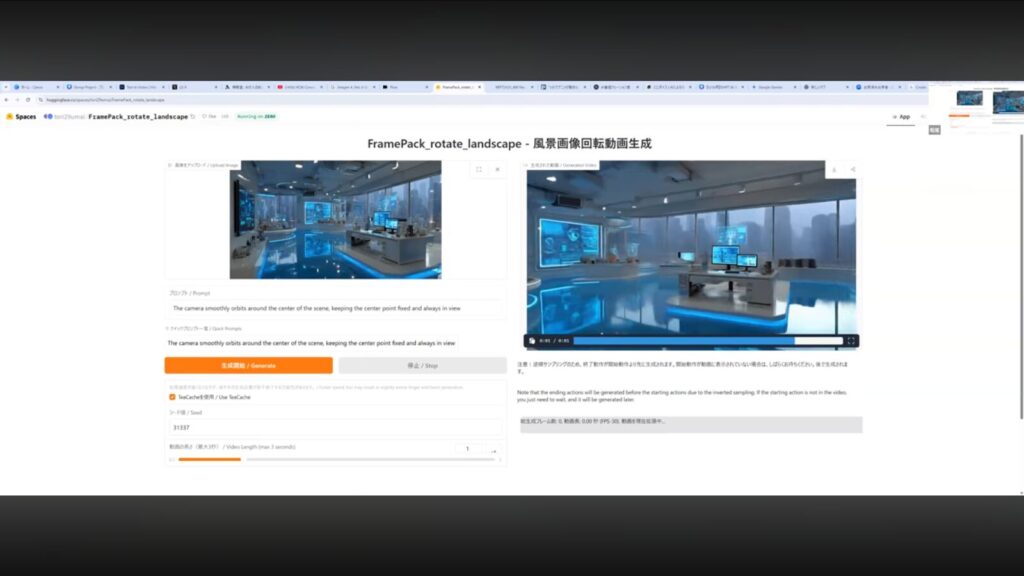Download the generated video

click(x=834, y=170)
